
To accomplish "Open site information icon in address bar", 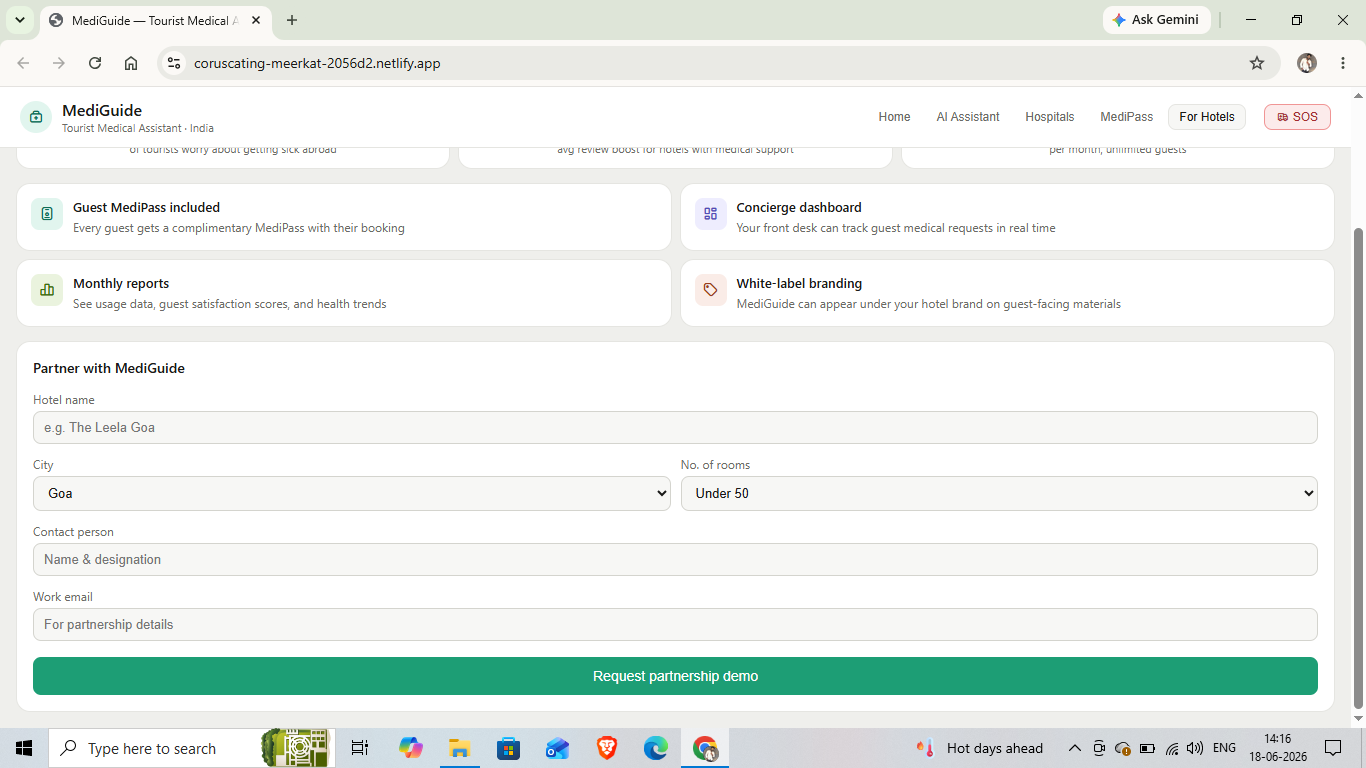I will pos(173,63).
